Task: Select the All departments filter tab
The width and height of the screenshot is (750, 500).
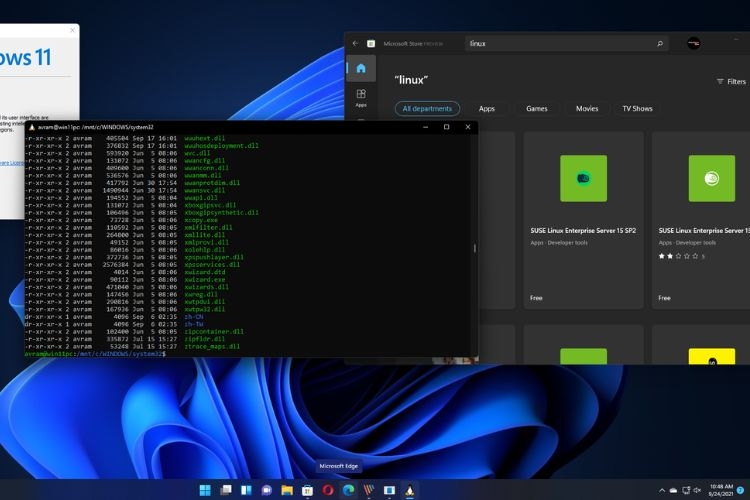Action: tap(427, 109)
